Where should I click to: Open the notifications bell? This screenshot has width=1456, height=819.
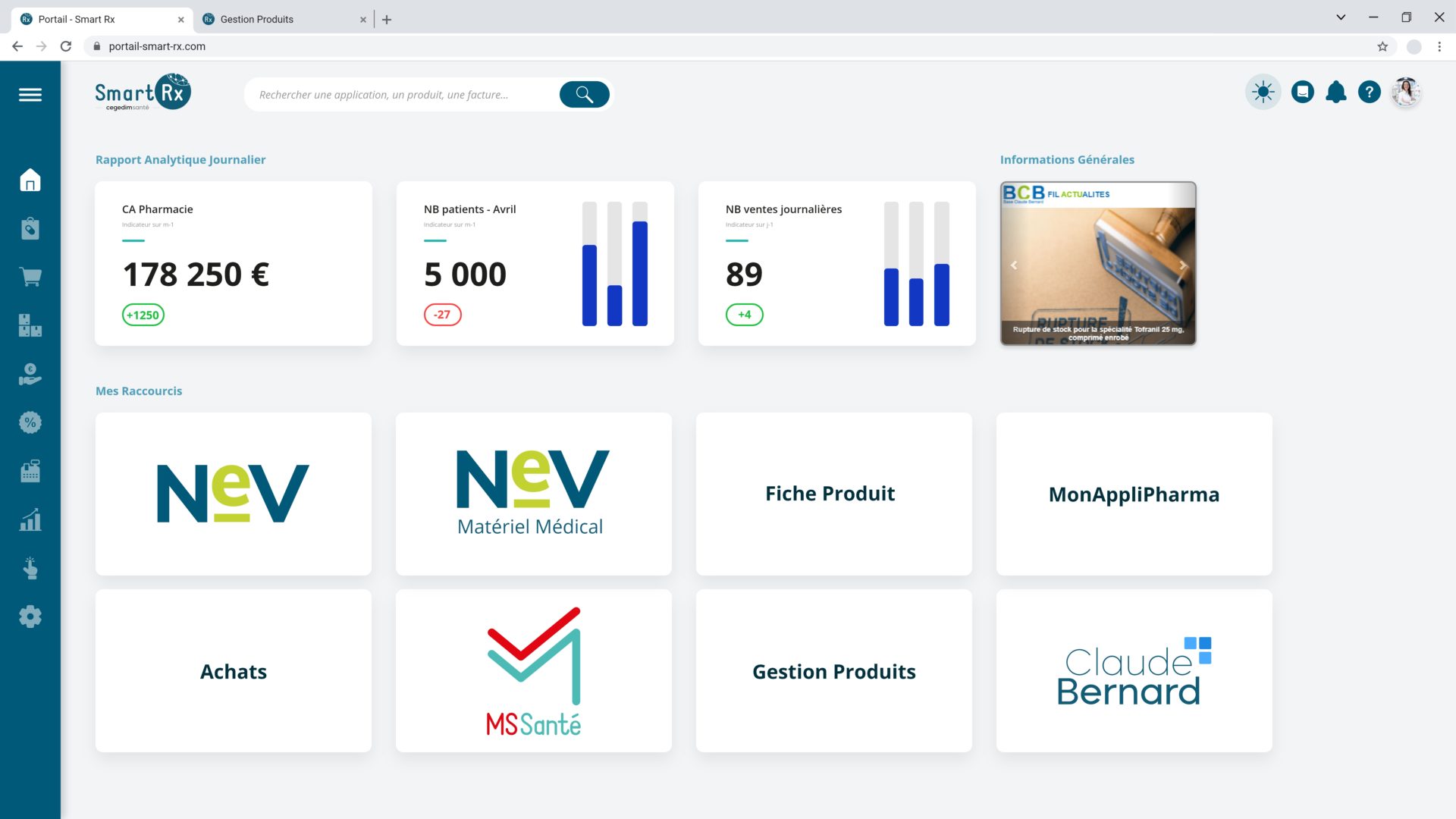click(x=1336, y=93)
